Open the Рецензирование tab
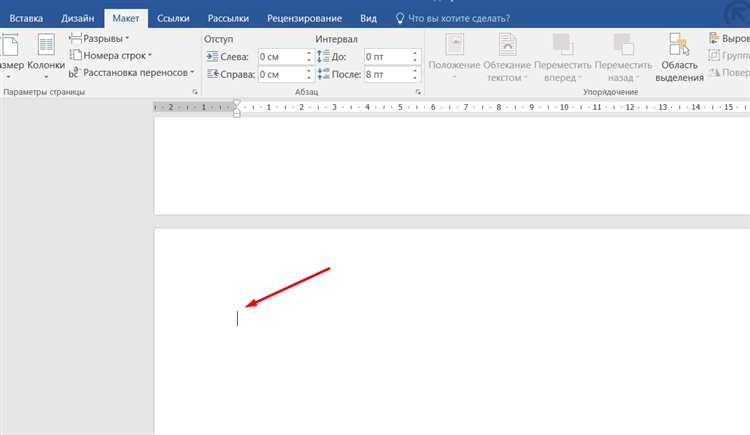Screen dimensions: 750x435 304,18
